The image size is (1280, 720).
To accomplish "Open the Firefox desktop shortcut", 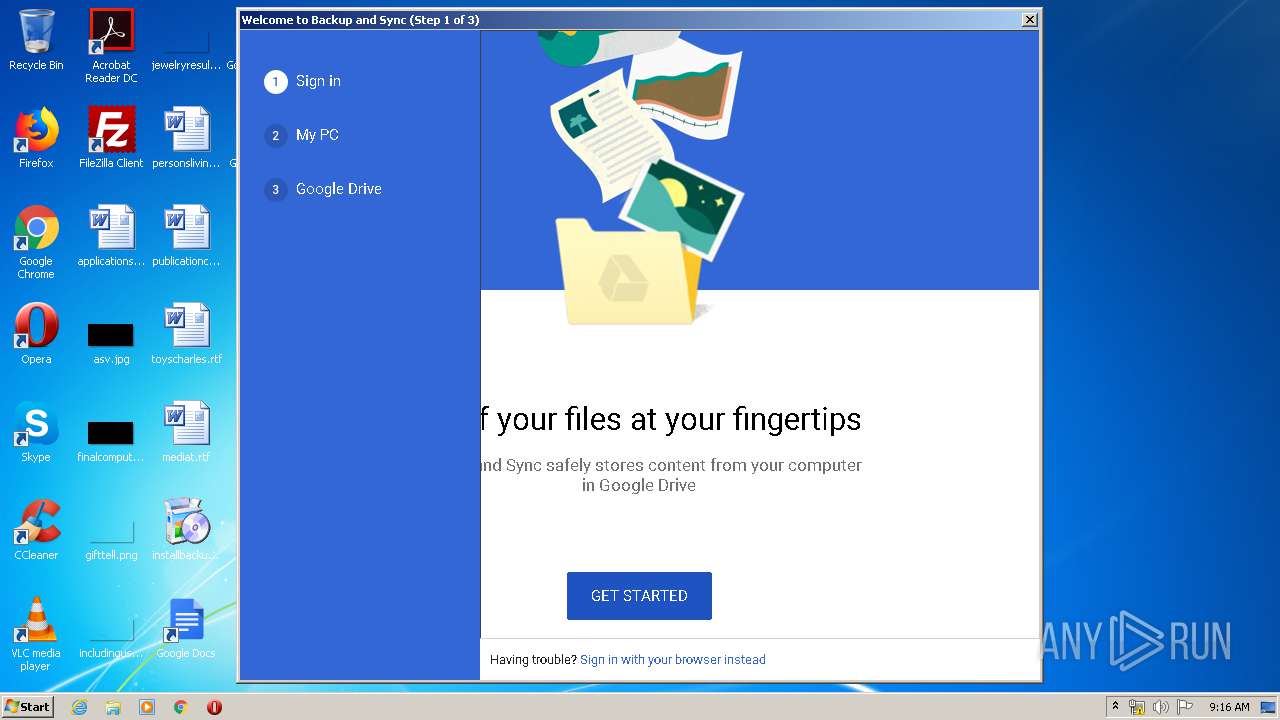I will (x=36, y=138).
